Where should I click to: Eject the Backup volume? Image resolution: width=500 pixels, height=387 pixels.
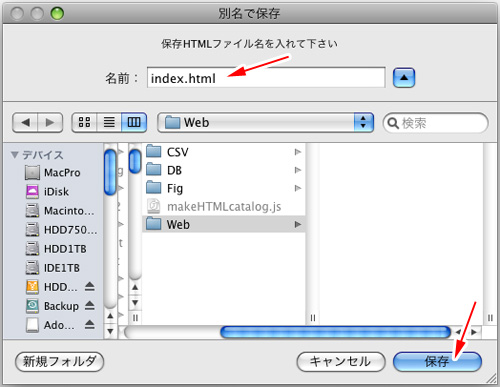pos(89,305)
